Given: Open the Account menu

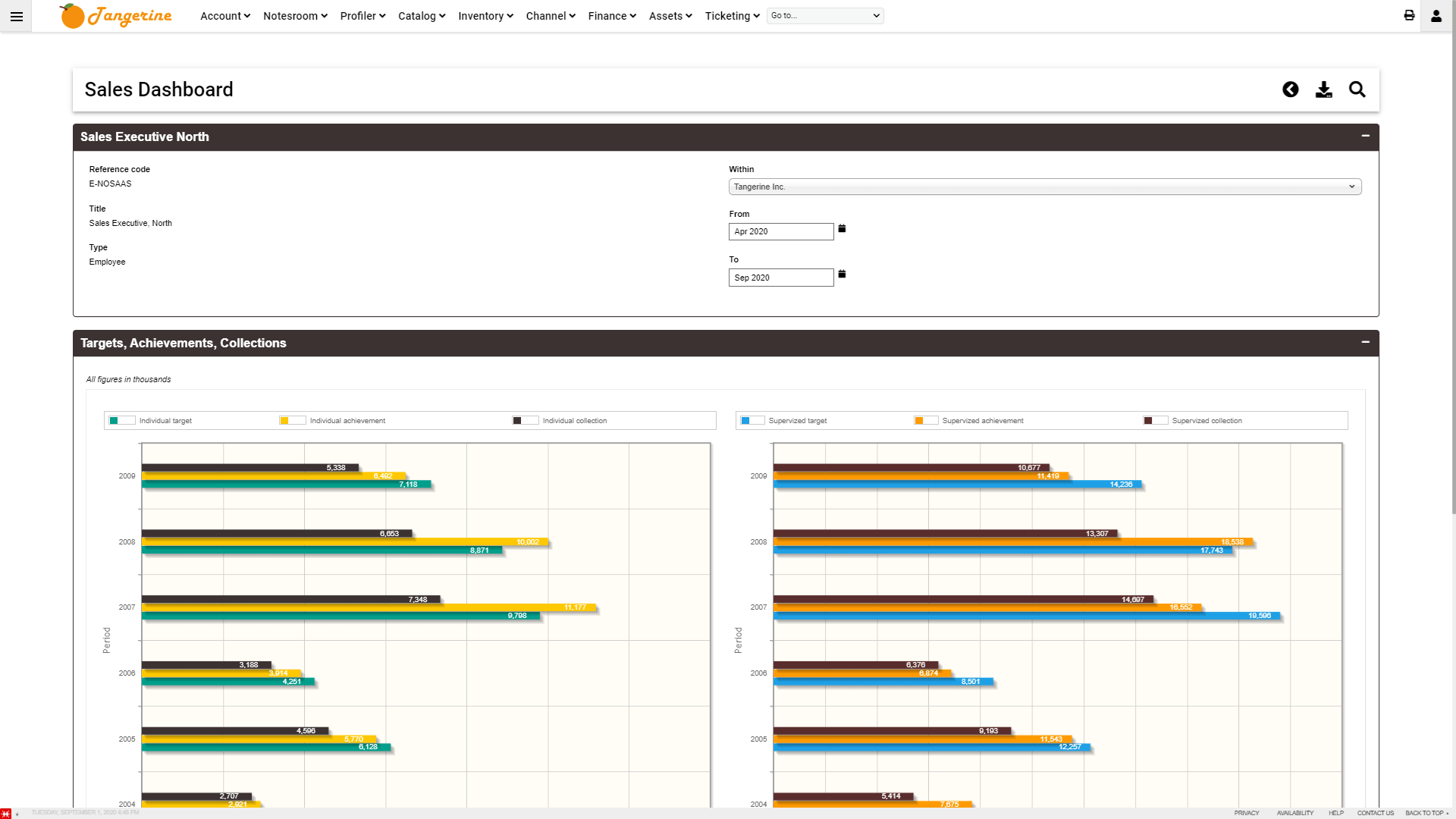Looking at the screenshot, I should pos(225,16).
